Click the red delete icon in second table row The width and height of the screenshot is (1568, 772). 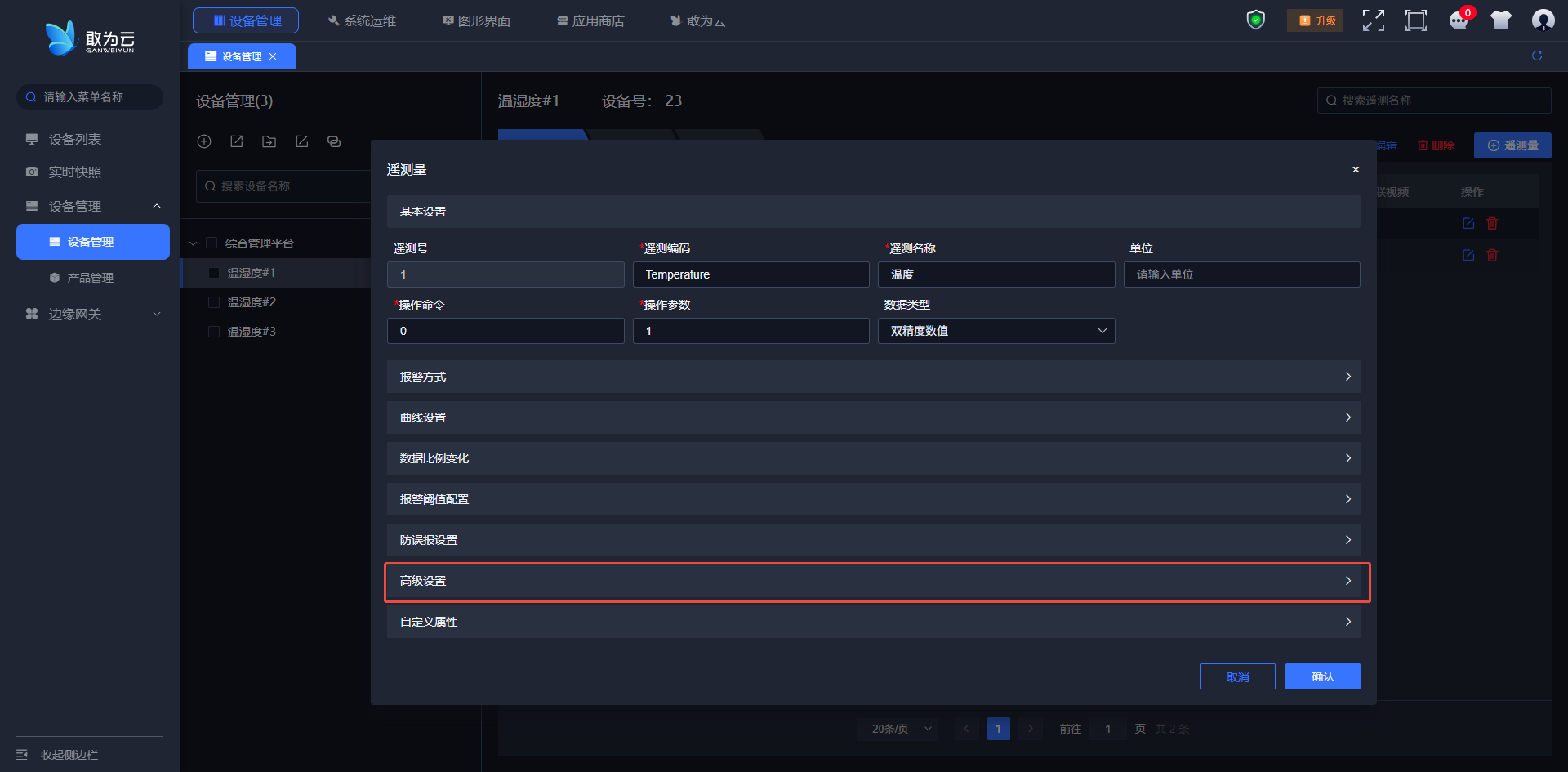[x=1492, y=255]
